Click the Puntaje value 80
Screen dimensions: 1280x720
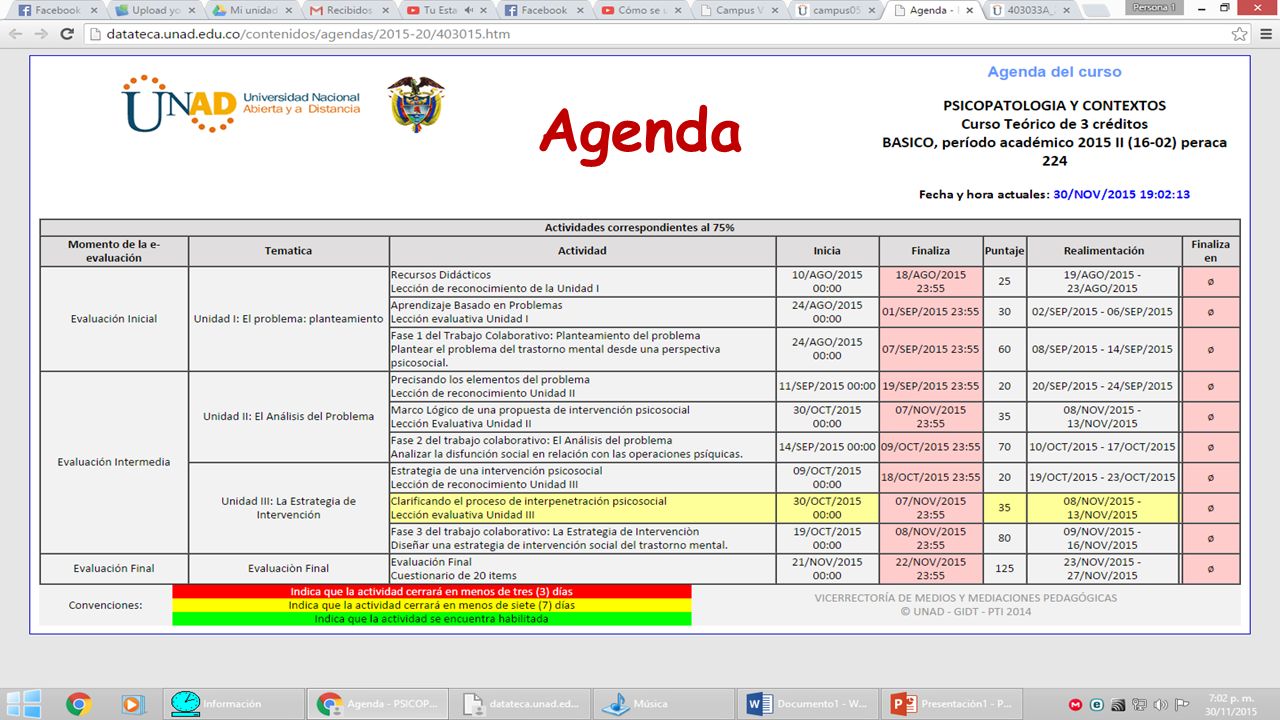(1004, 538)
